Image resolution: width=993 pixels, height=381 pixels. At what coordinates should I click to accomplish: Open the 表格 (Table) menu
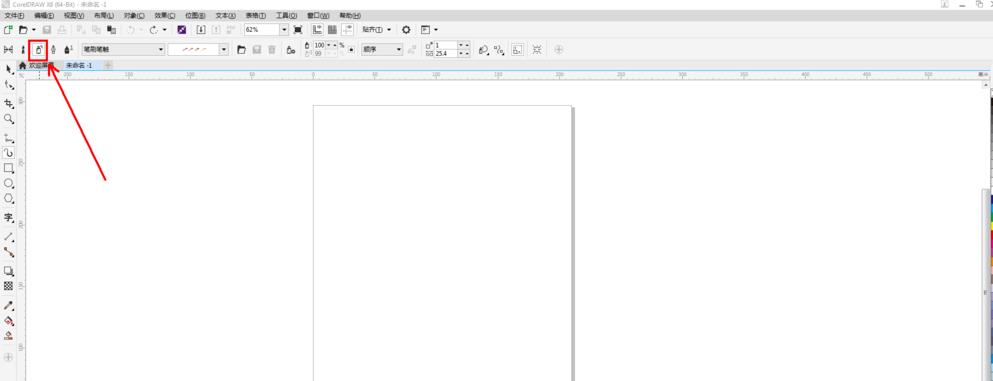point(256,15)
